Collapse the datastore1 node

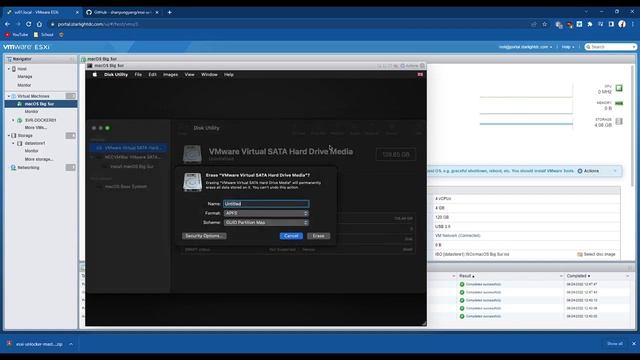tap(13, 144)
